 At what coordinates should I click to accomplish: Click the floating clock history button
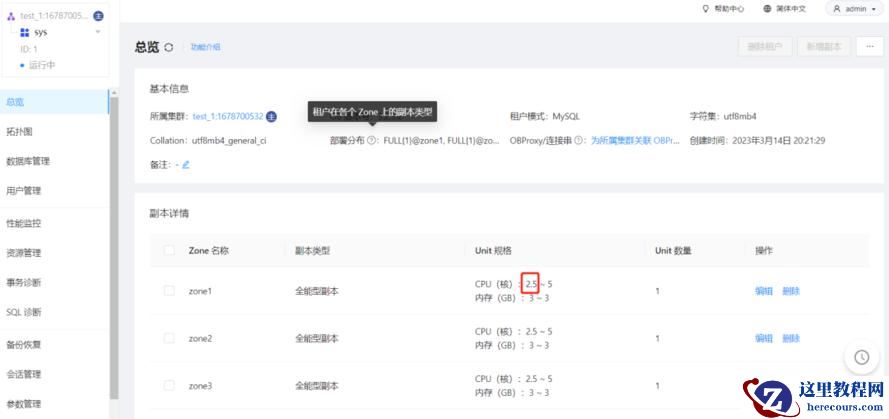(x=862, y=357)
